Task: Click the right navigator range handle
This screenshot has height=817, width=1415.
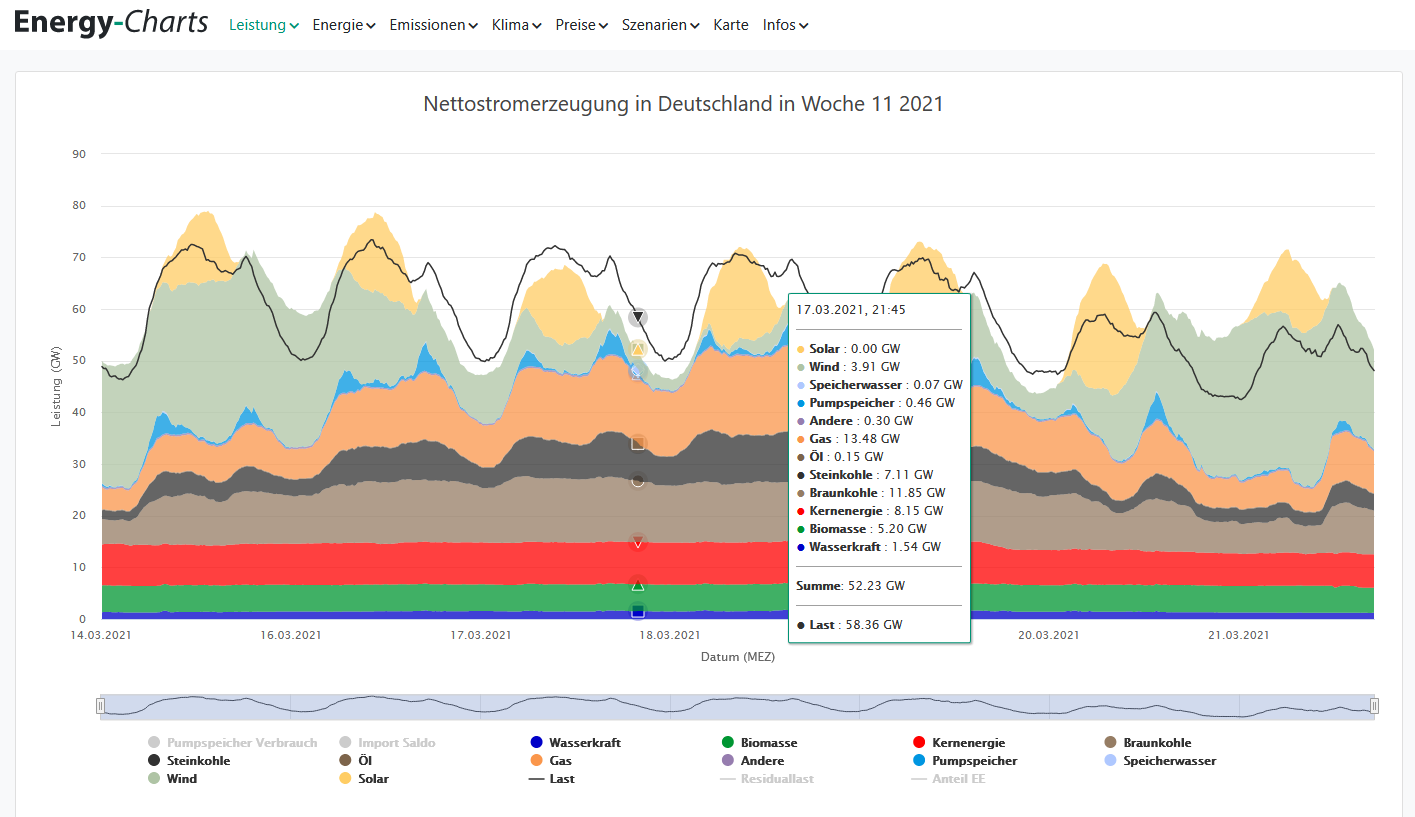Action: (x=1374, y=706)
